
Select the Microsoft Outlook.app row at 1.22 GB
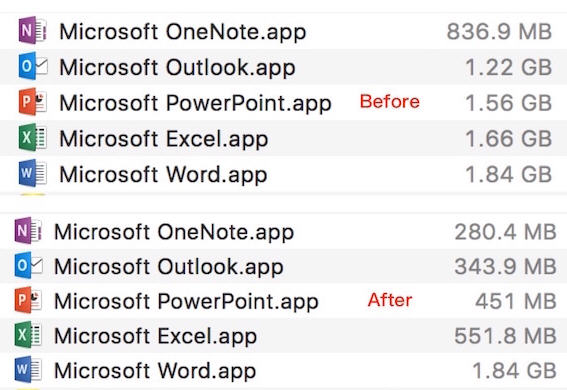pyautogui.click(x=284, y=67)
